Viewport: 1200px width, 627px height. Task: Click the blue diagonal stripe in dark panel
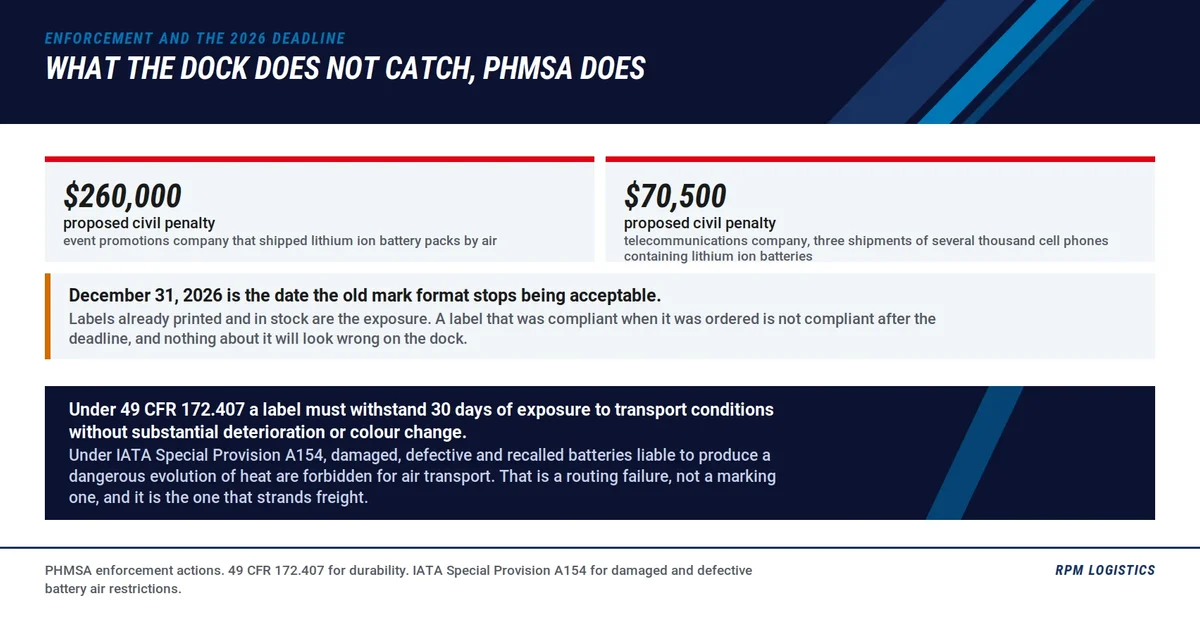tap(975, 453)
